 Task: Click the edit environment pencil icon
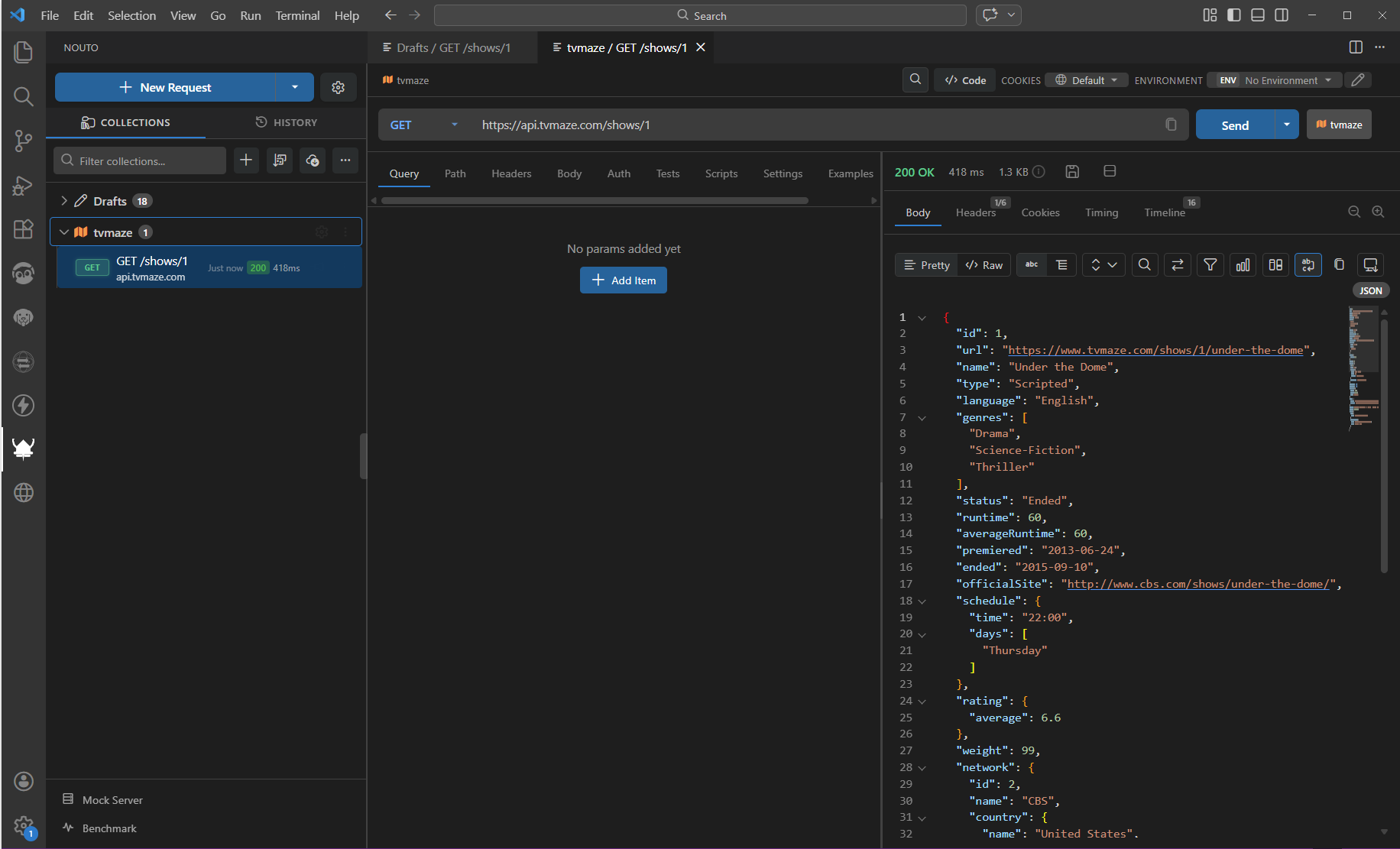point(1358,80)
